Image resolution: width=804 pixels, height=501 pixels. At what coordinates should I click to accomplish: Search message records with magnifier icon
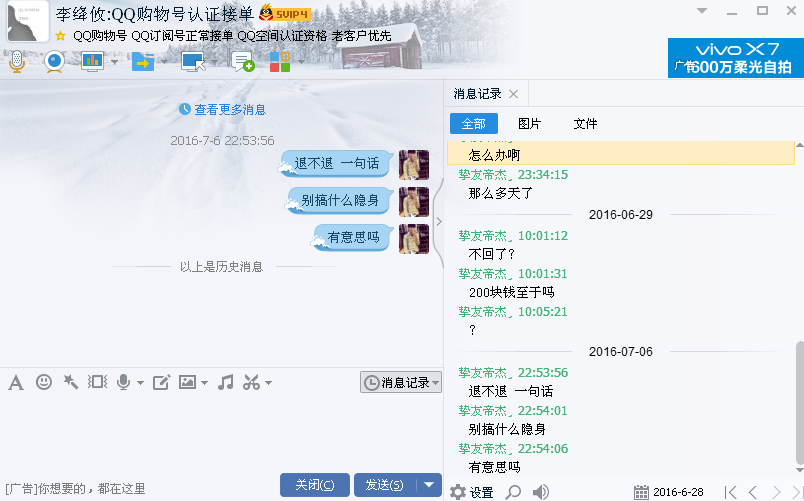tap(513, 492)
